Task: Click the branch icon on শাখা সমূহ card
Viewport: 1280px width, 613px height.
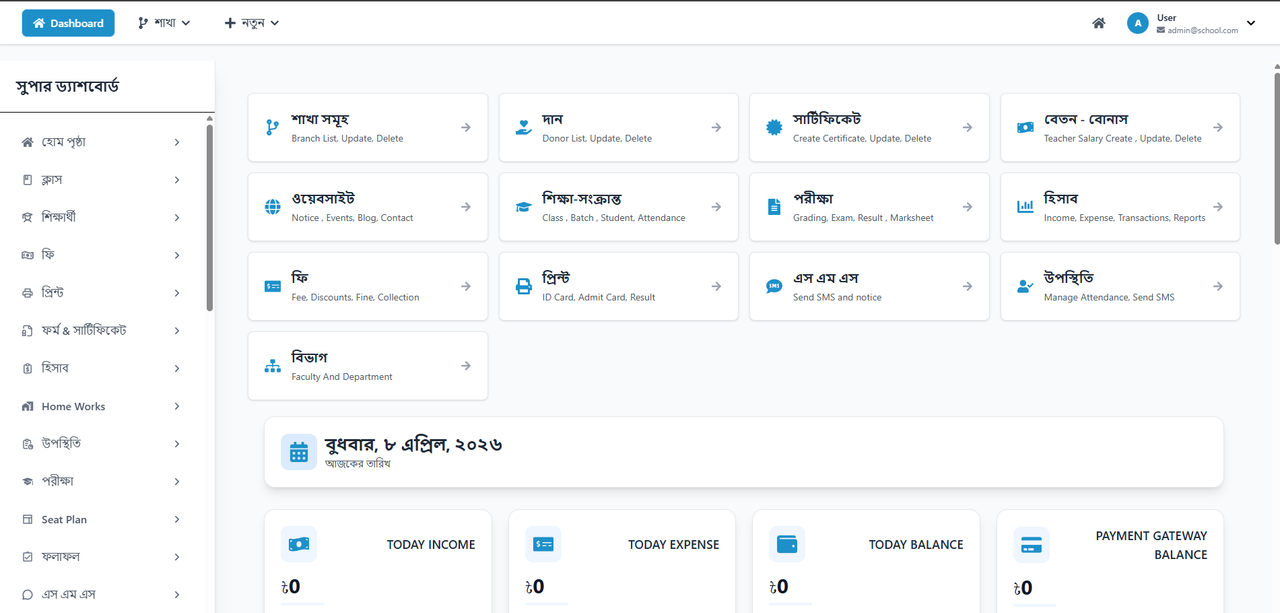Action: coord(272,127)
